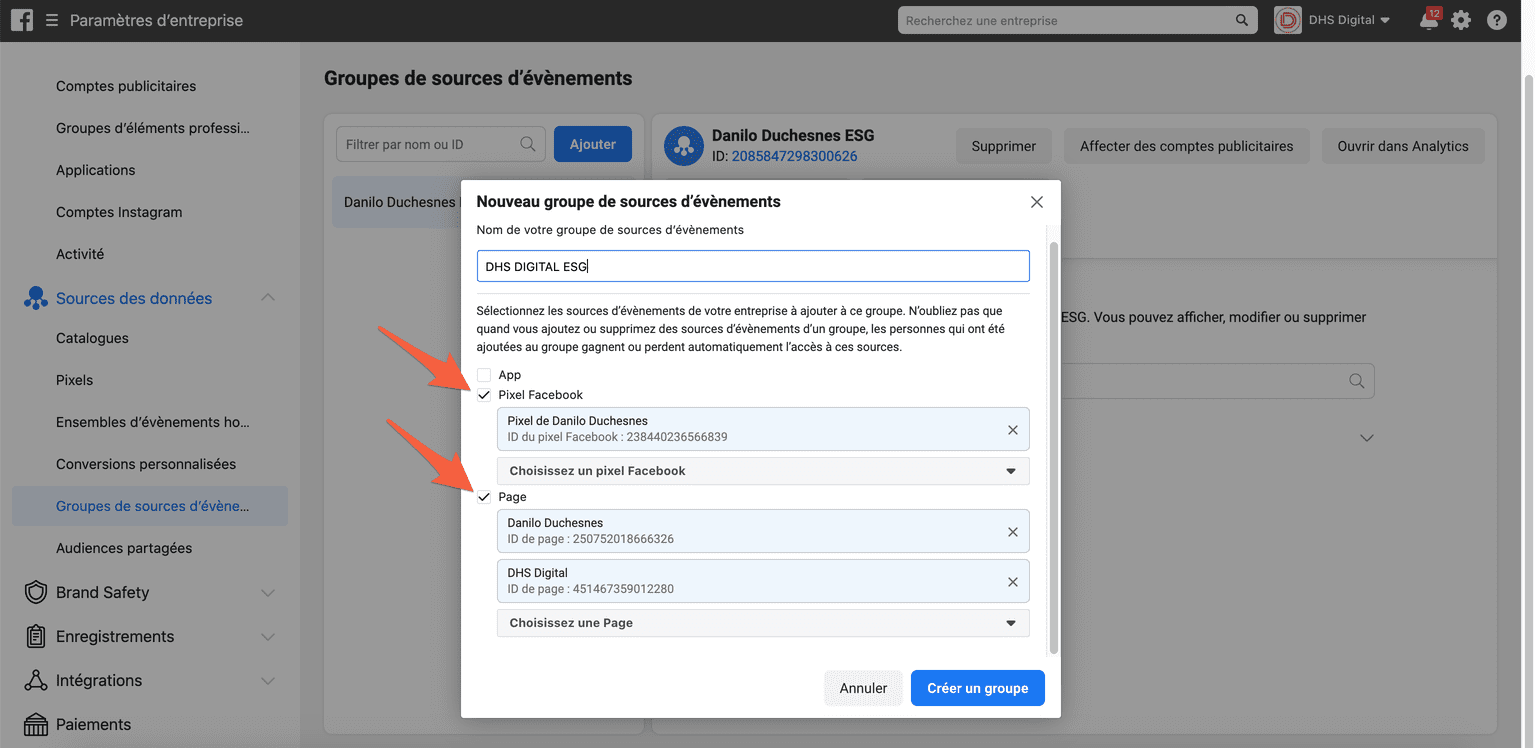Click the Enregistrements clipboard icon
Image resolution: width=1535 pixels, height=748 pixels.
coord(36,636)
